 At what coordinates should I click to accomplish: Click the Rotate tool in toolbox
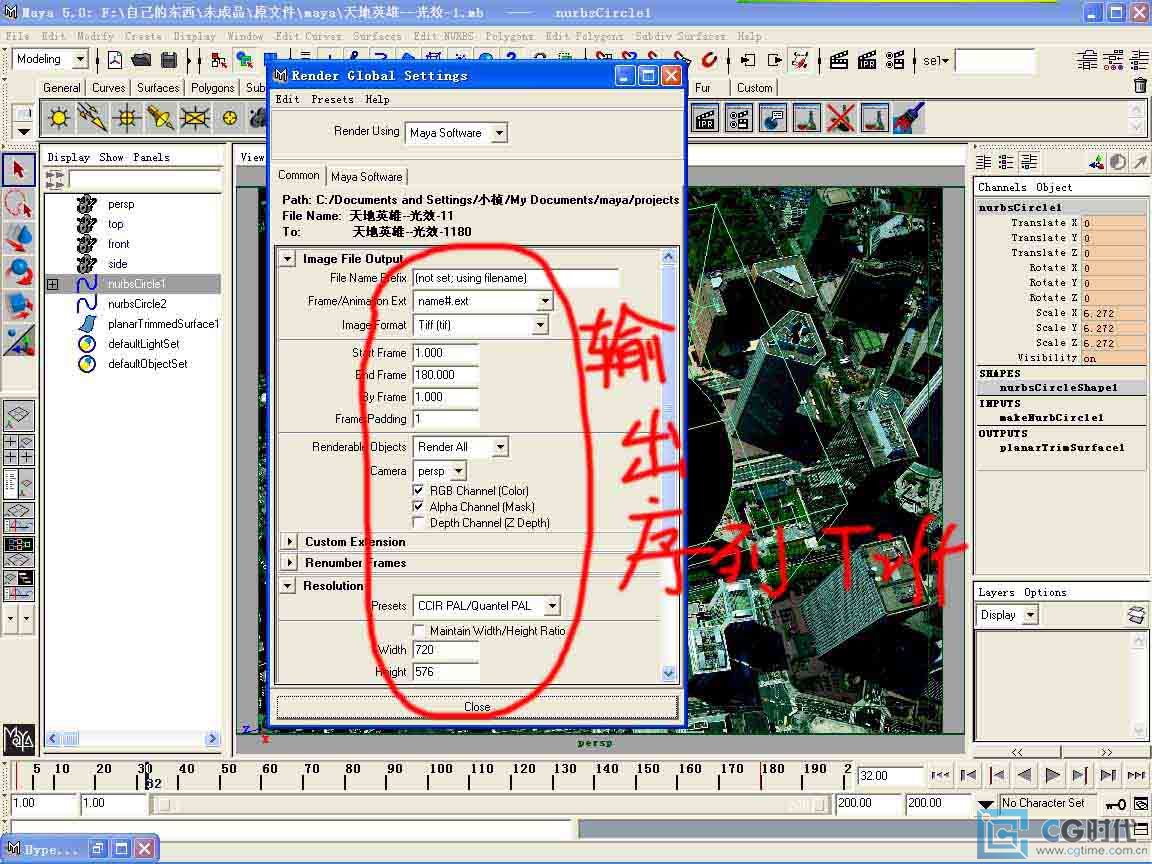click(18, 271)
